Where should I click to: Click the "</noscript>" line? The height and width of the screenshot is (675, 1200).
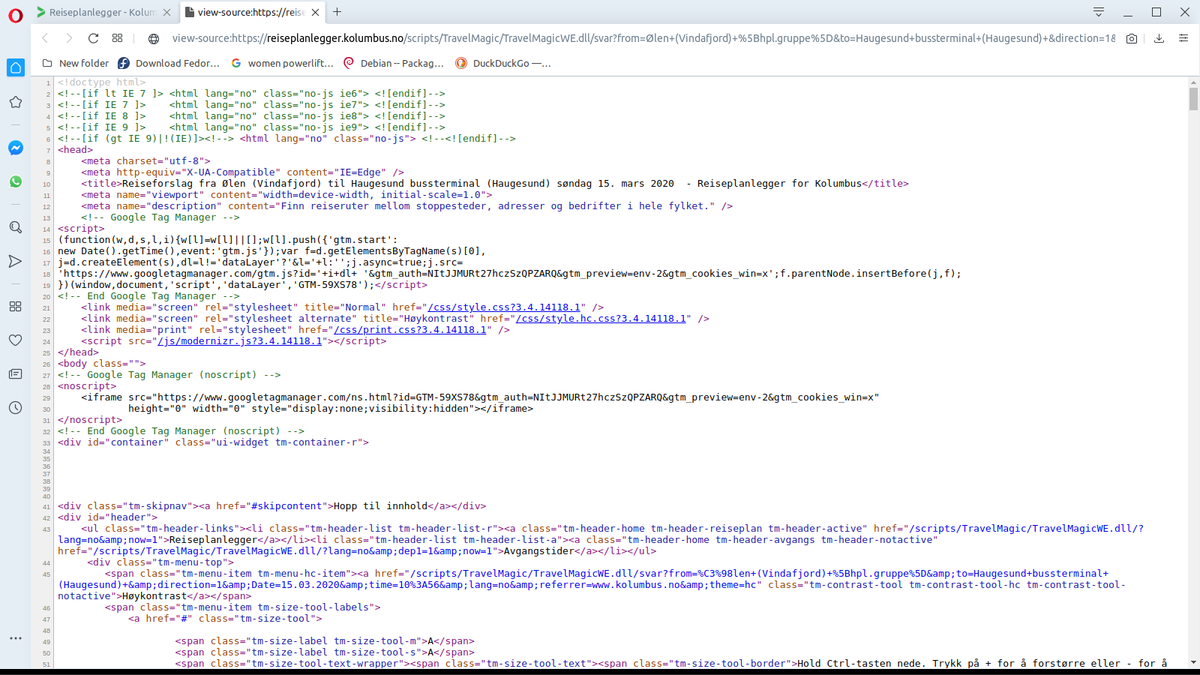[x=89, y=420]
